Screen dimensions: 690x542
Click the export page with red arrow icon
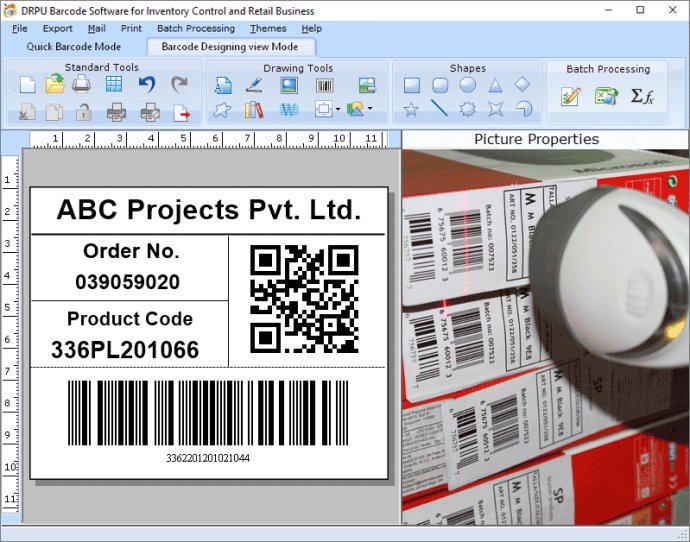coord(181,113)
